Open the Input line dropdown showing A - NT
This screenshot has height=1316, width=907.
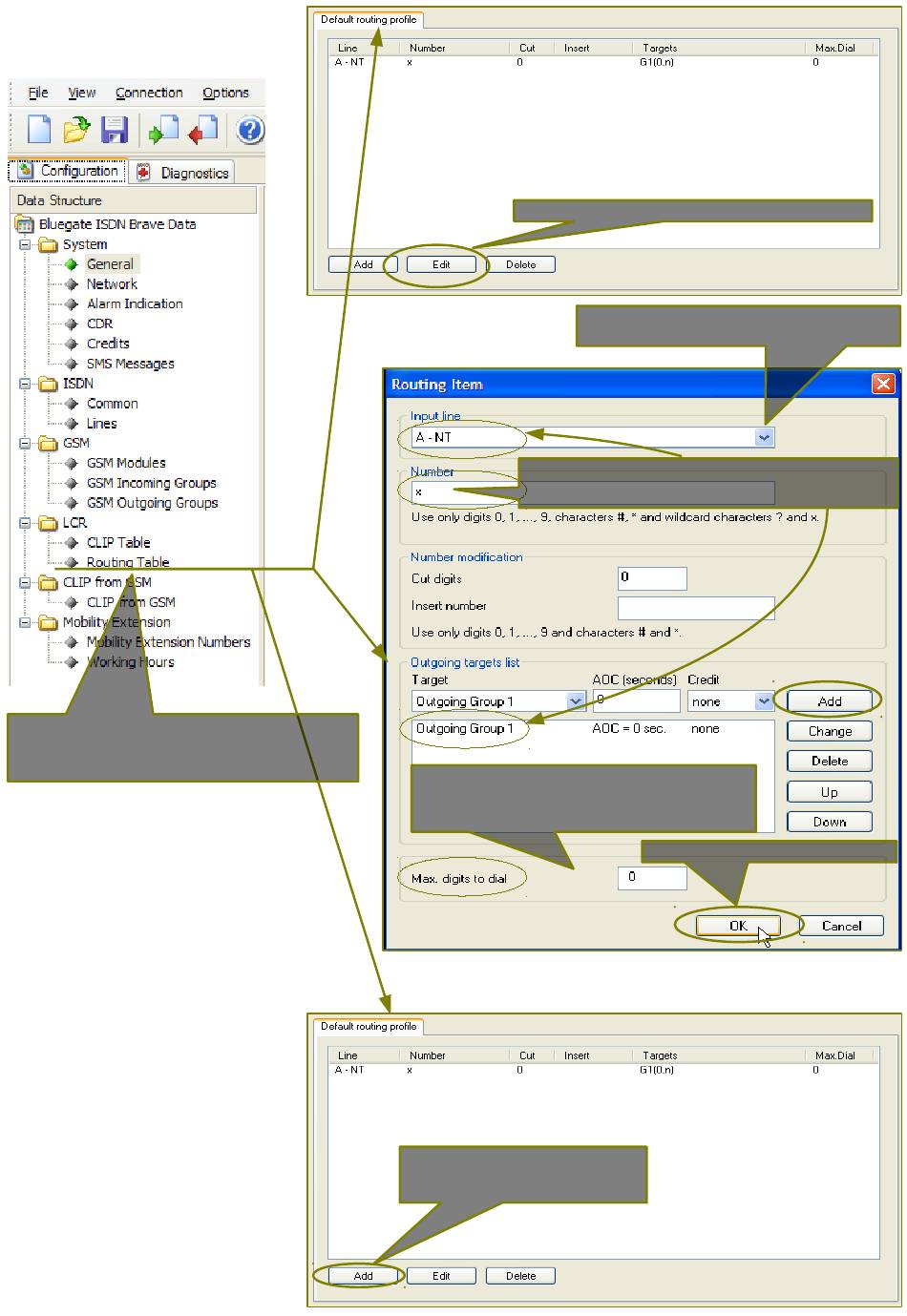(x=763, y=437)
